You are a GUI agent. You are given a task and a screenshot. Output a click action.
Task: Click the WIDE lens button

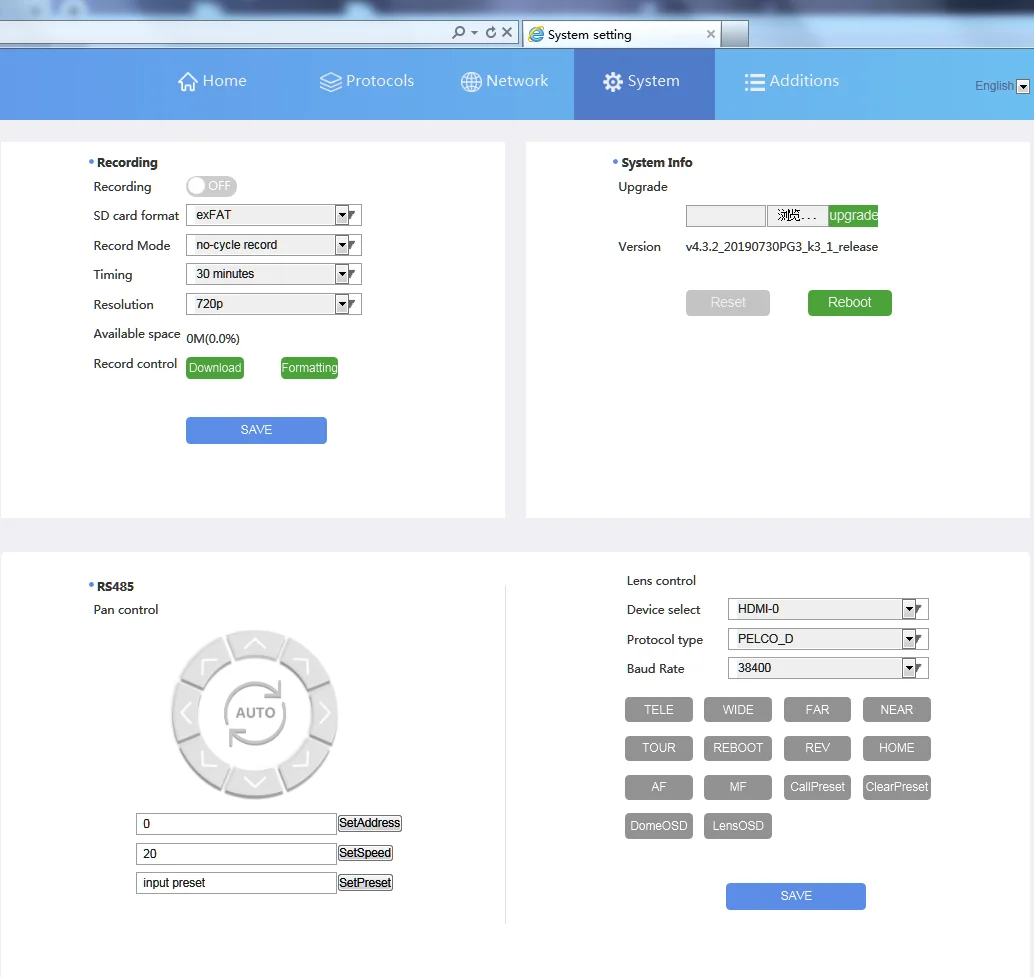pos(738,710)
